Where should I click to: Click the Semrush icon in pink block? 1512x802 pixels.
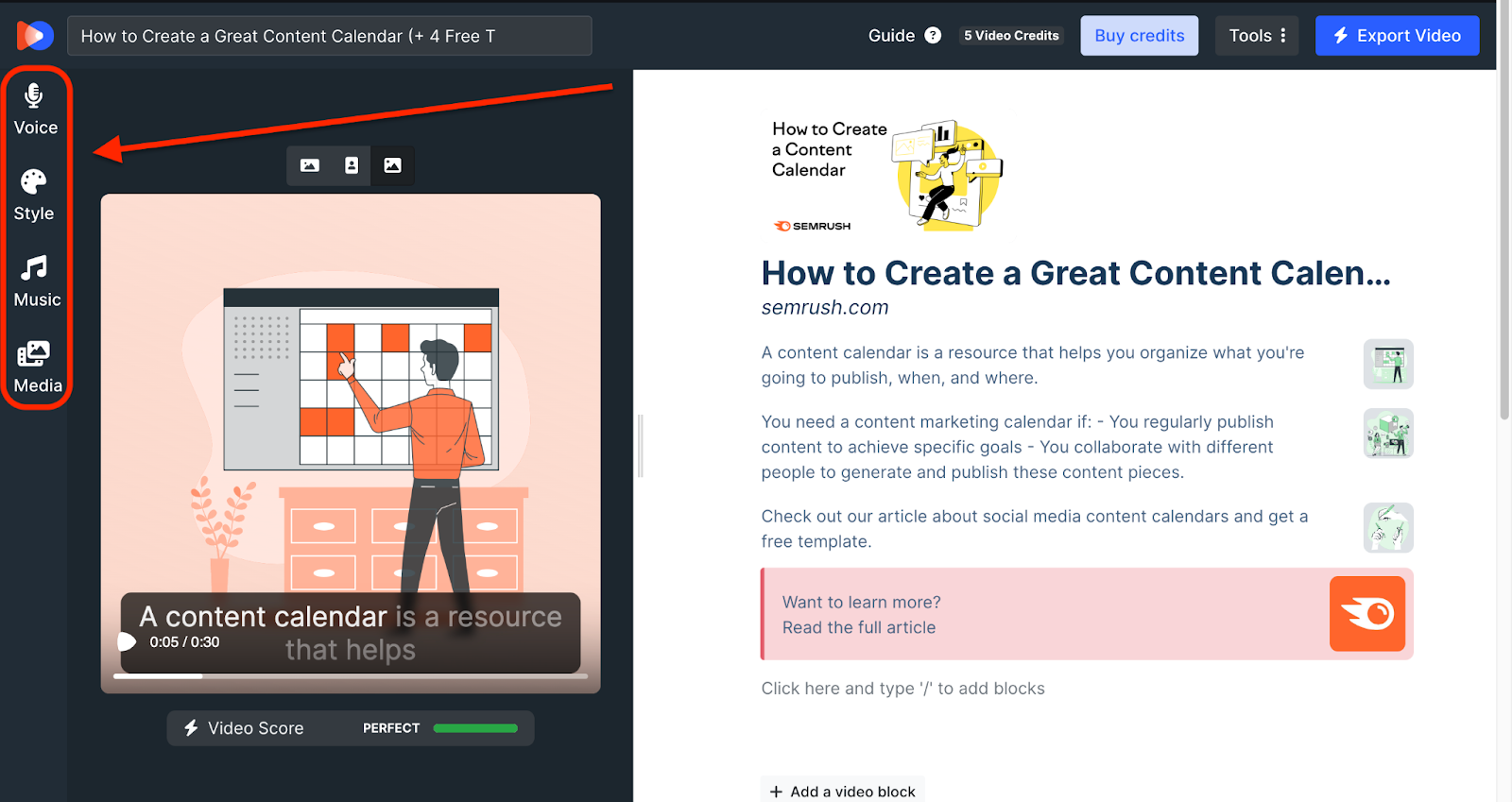pos(1366,614)
